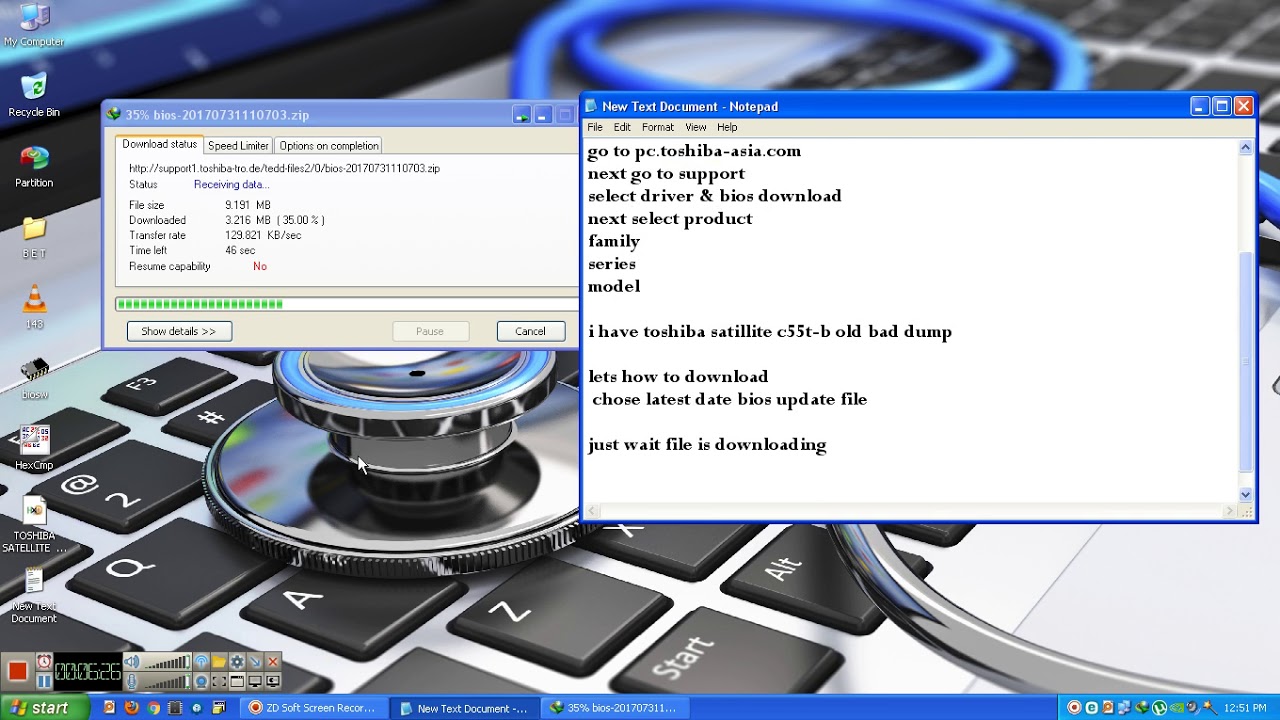Open the My Computer desktop icon

(34, 25)
